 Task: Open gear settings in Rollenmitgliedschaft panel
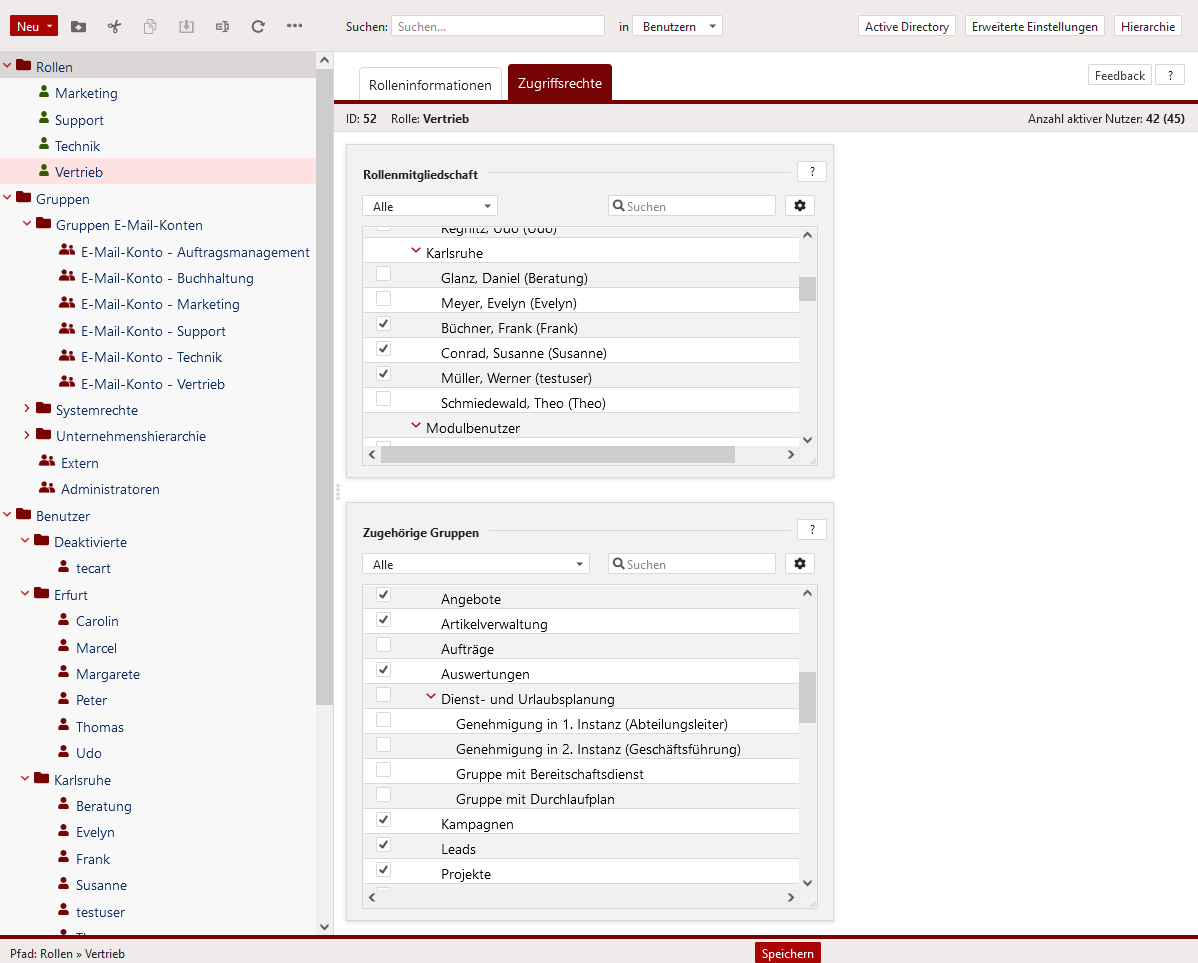(799, 206)
